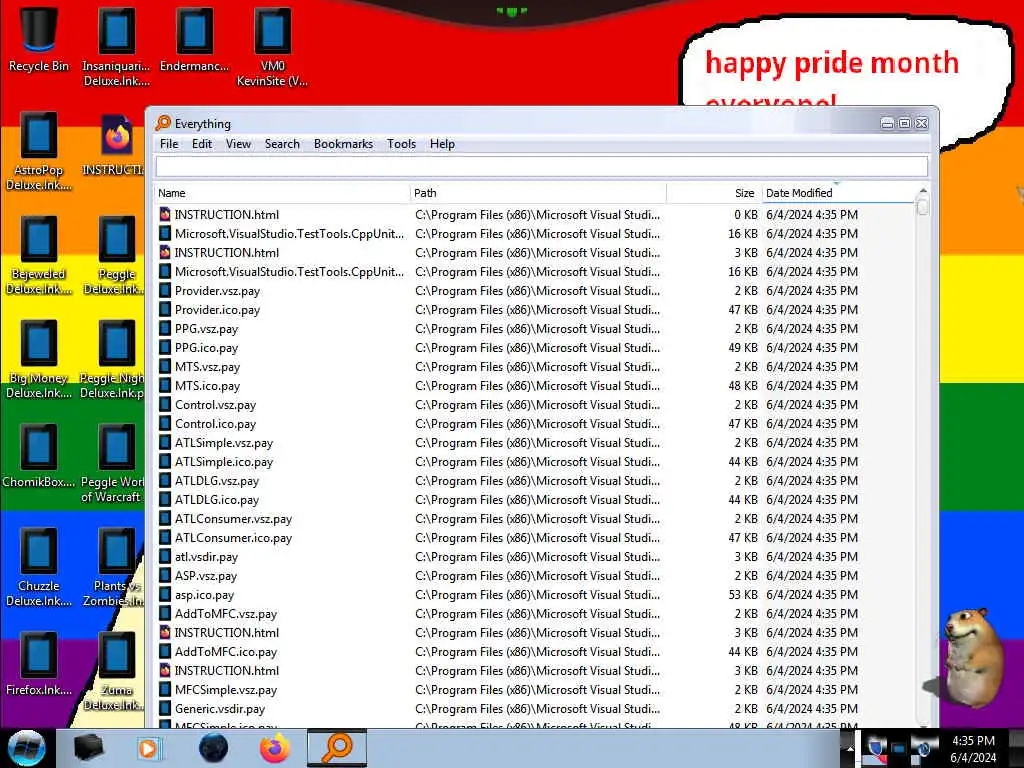Select the MTS.vsz.pay result row
Viewport: 1024px width, 768px height.
point(536,366)
